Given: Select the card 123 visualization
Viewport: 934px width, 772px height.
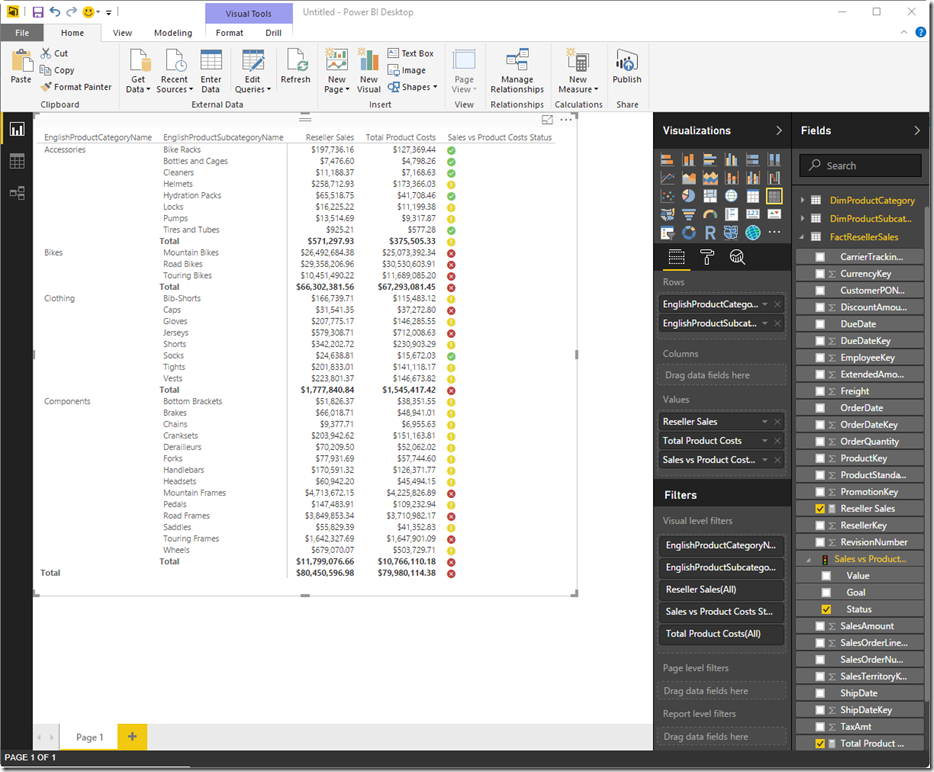Looking at the screenshot, I should click(x=753, y=214).
